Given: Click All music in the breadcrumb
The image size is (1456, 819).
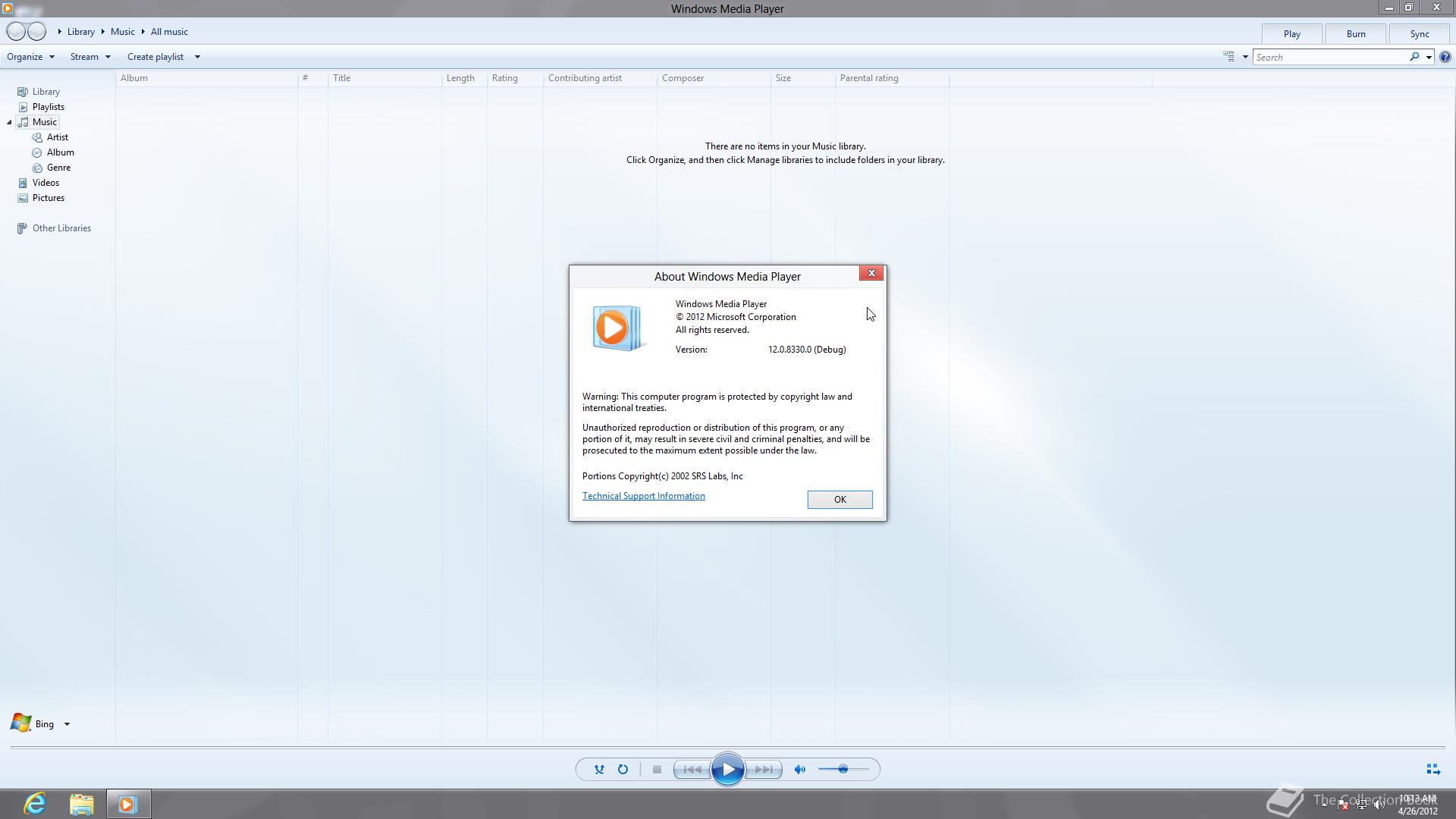Looking at the screenshot, I should tap(169, 32).
